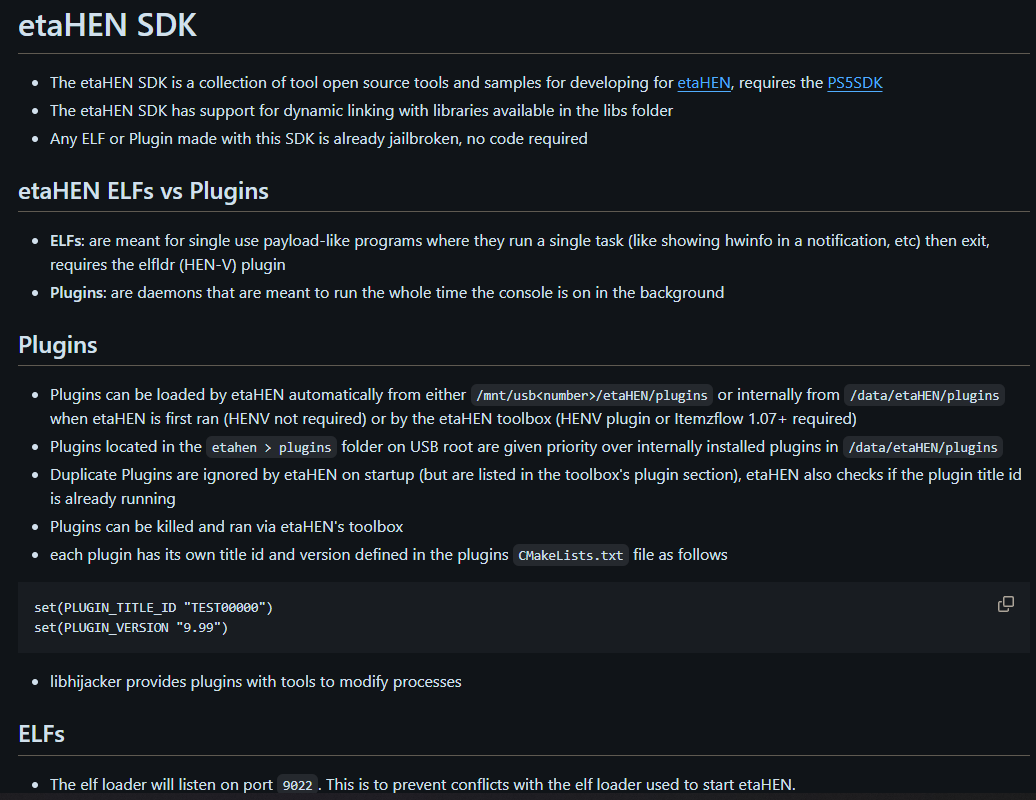Click the Plugins section heading
Viewport: 1036px width, 800px height.
[x=57, y=345]
